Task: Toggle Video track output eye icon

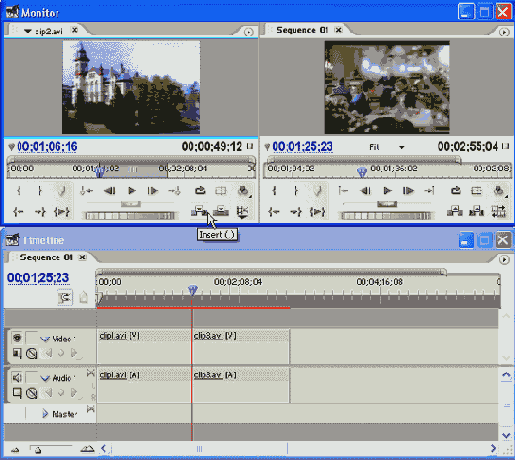Action: 17,338
